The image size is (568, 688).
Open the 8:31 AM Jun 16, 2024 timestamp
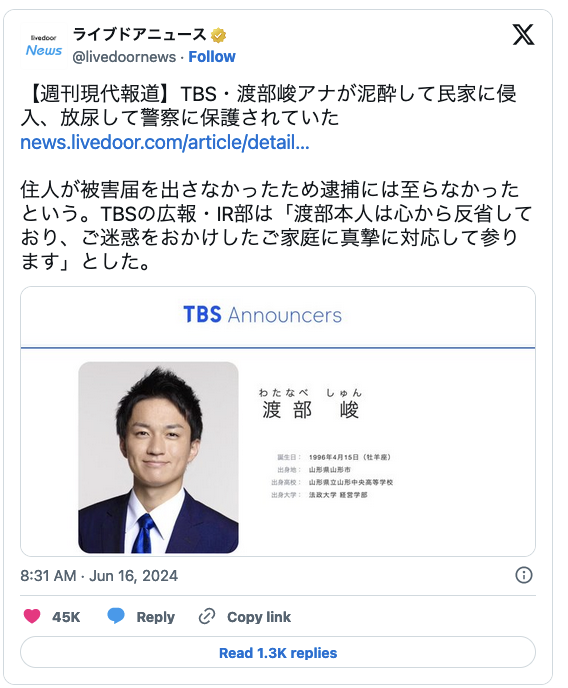(x=99, y=575)
